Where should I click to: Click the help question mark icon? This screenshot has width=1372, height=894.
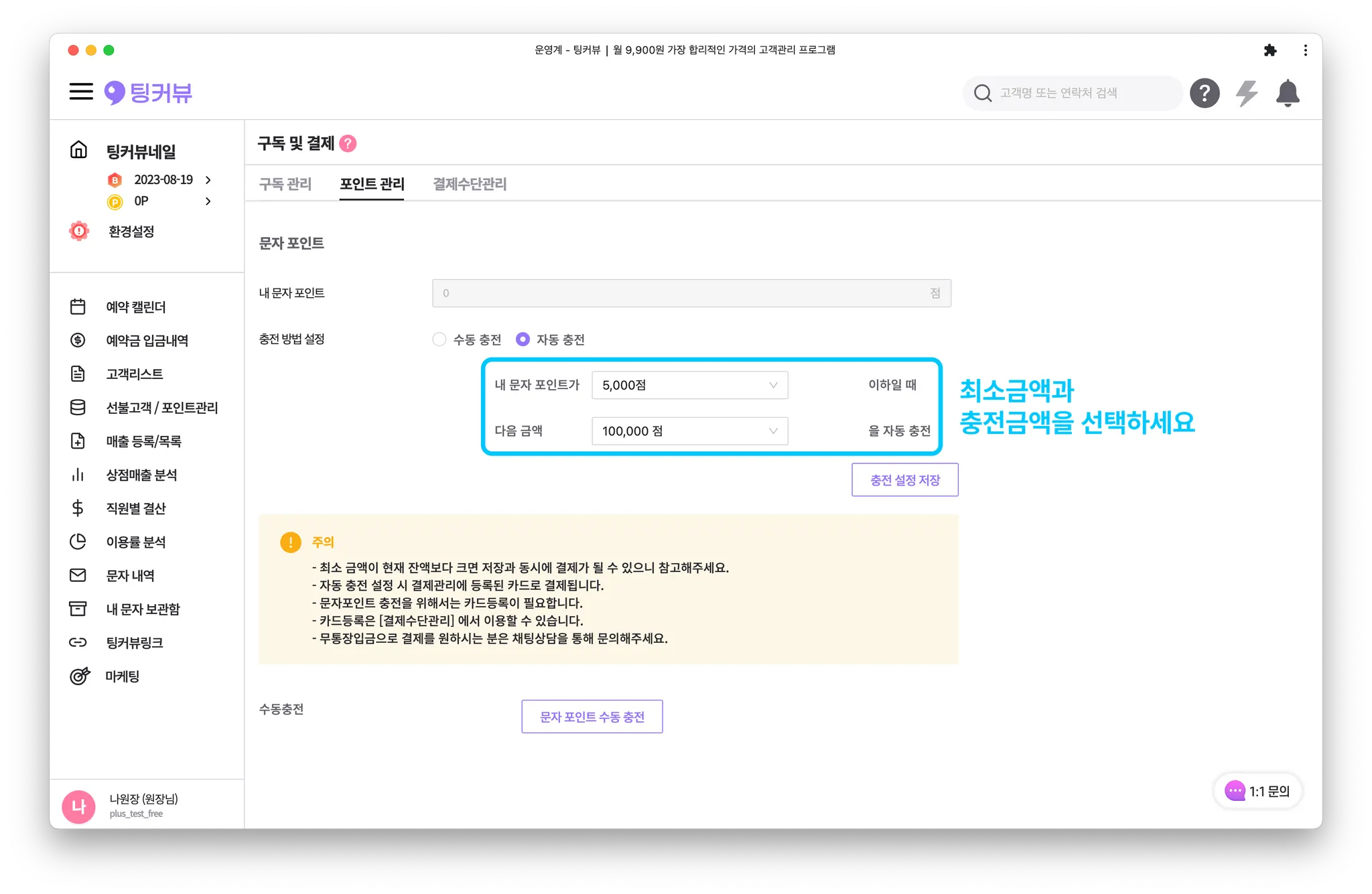(x=1205, y=93)
